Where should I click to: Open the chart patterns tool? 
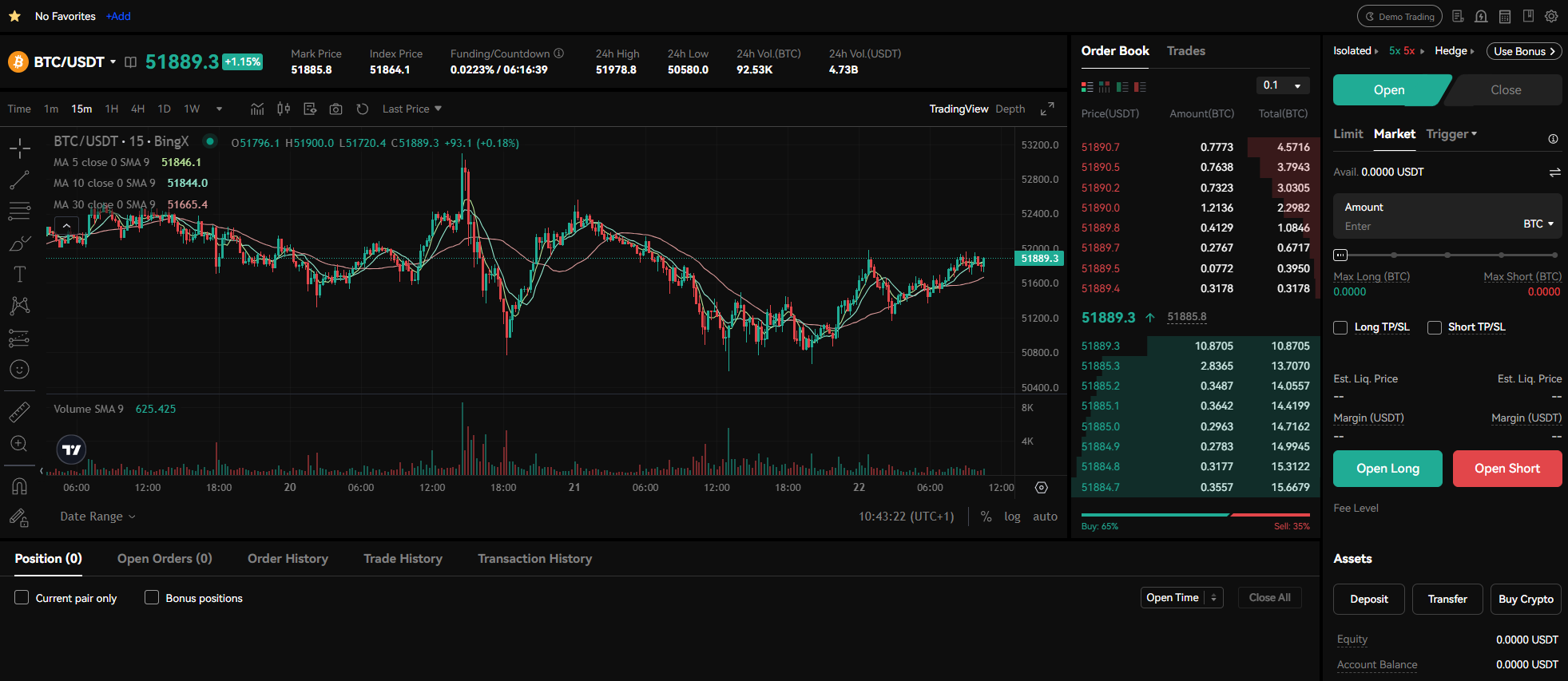pos(20,306)
